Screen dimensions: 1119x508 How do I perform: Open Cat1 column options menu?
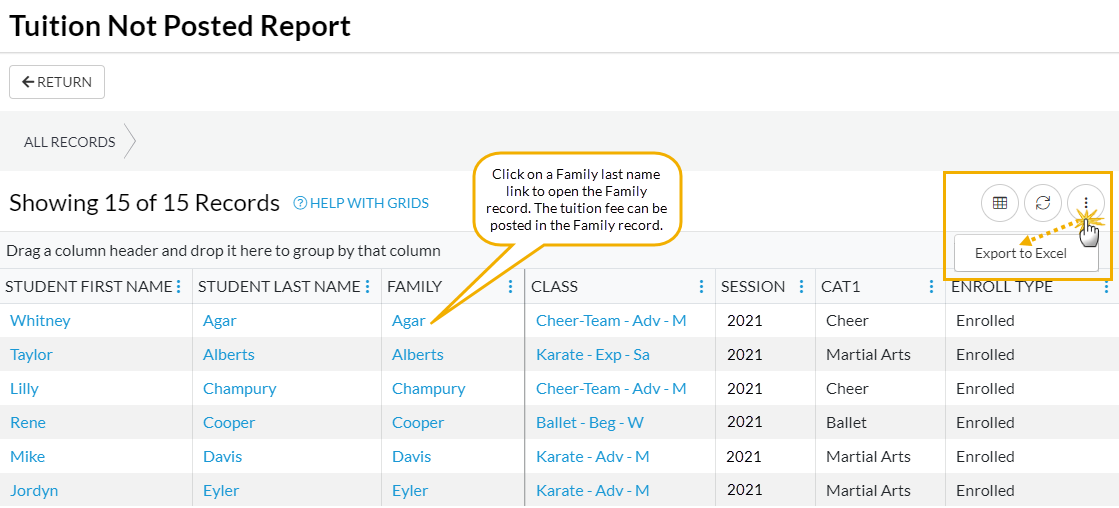(931, 287)
